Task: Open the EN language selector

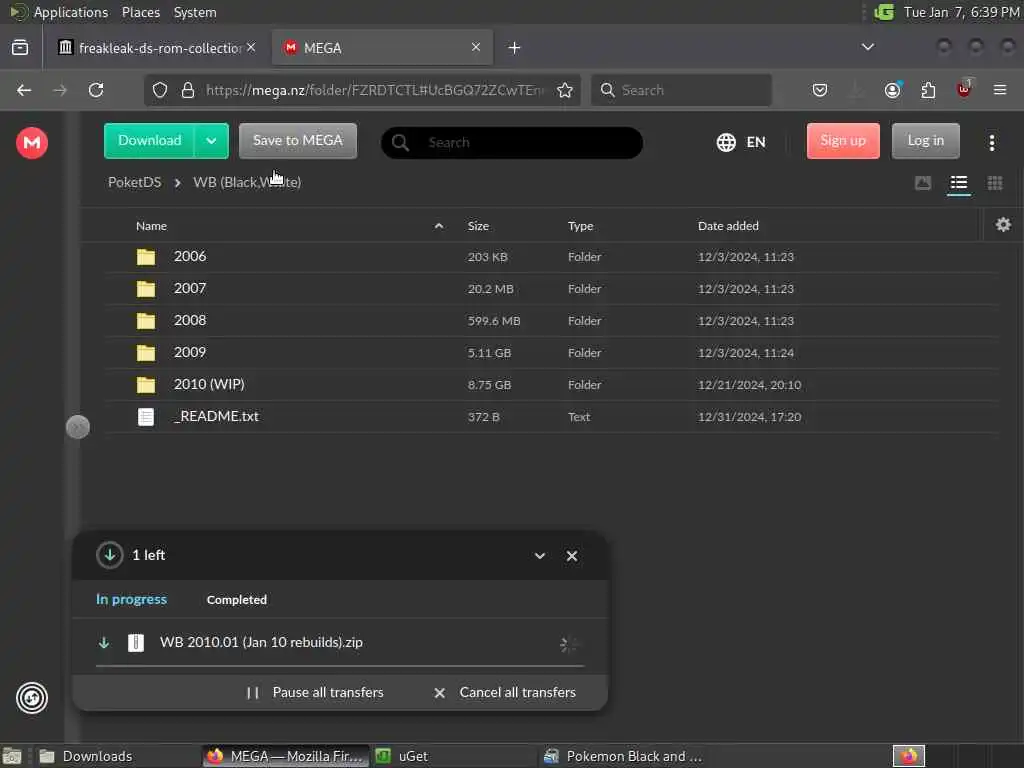Action: 741,142
